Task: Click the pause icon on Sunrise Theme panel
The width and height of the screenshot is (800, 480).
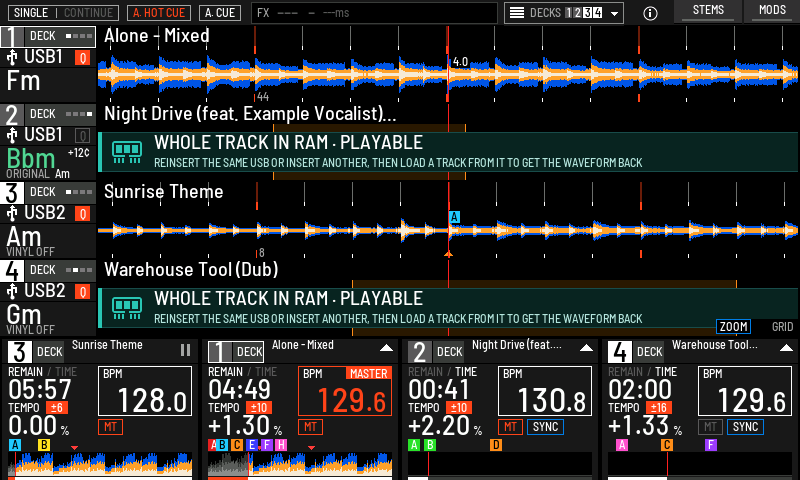Action: [185, 350]
